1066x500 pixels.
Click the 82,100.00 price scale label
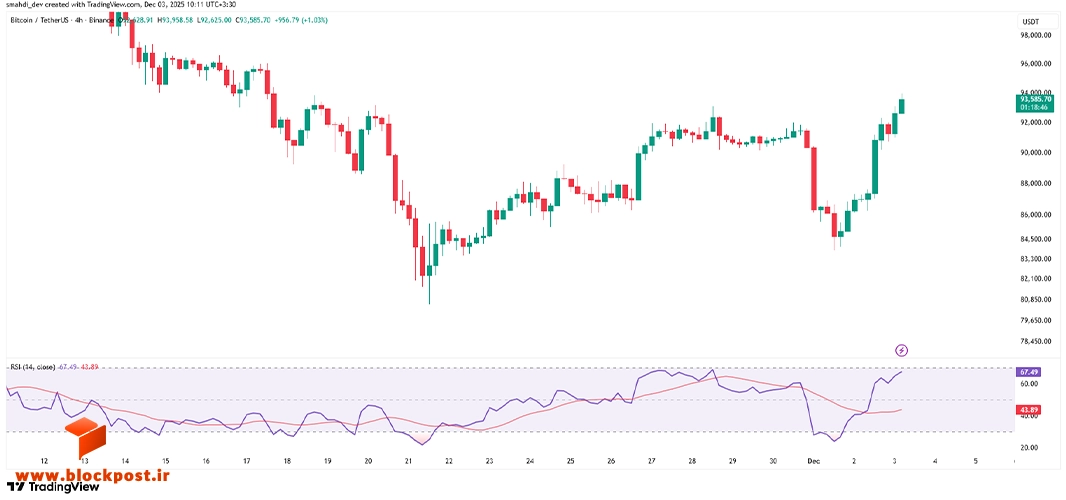coord(1037,278)
